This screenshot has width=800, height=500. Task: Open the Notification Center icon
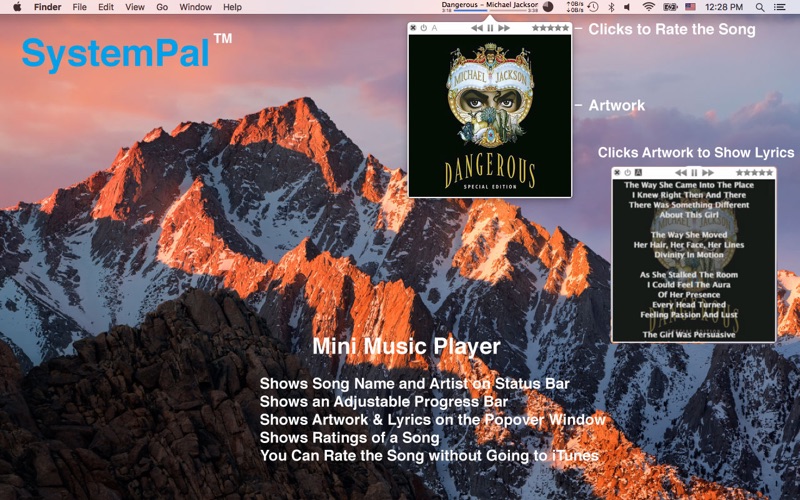[x=780, y=7]
